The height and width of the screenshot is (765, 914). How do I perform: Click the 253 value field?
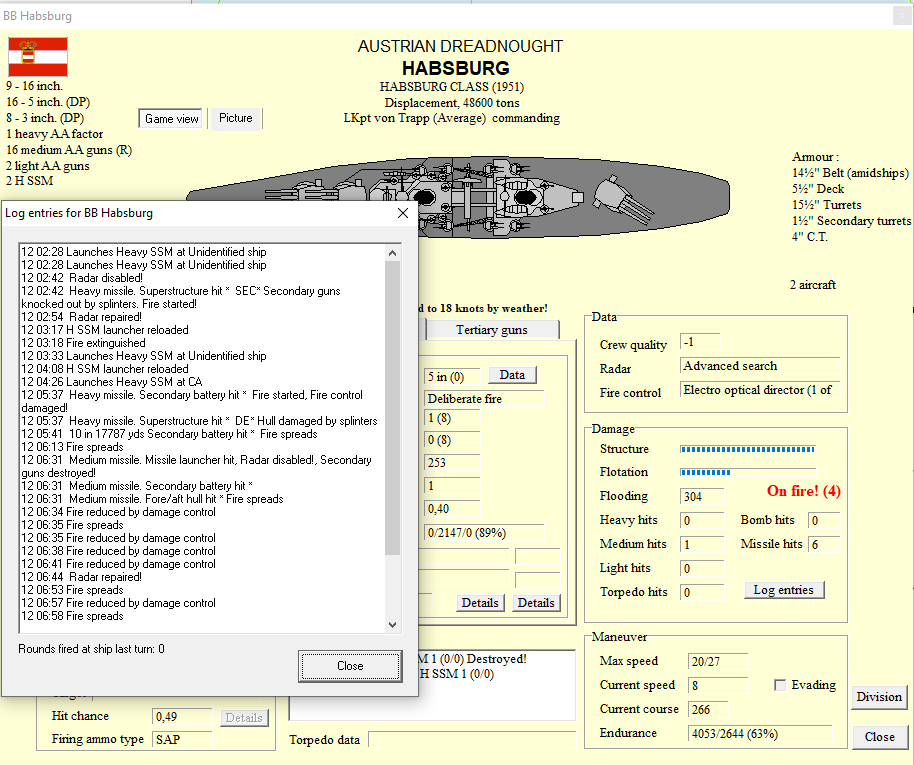452,463
